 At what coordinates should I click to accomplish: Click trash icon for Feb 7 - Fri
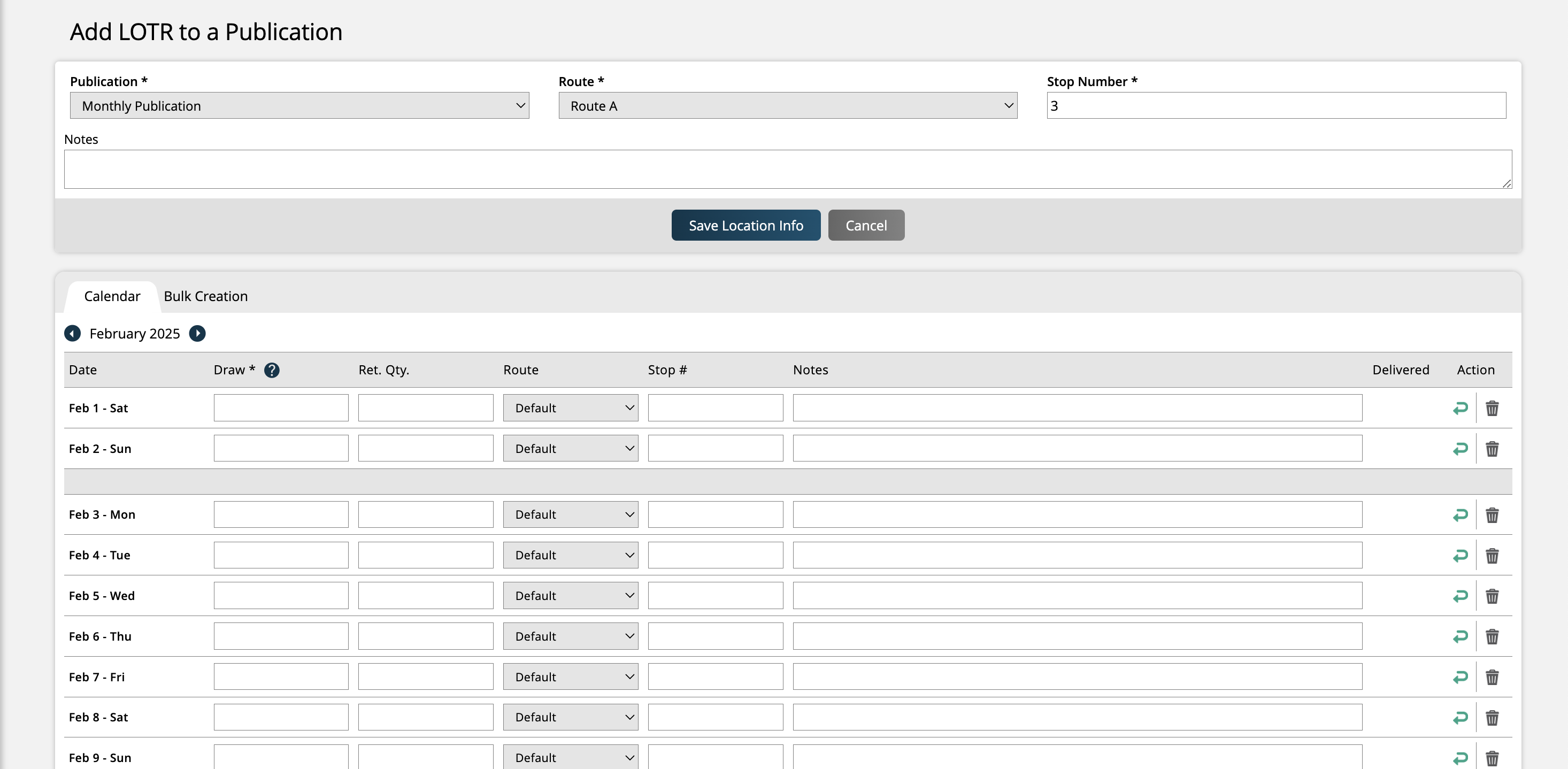[1492, 677]
